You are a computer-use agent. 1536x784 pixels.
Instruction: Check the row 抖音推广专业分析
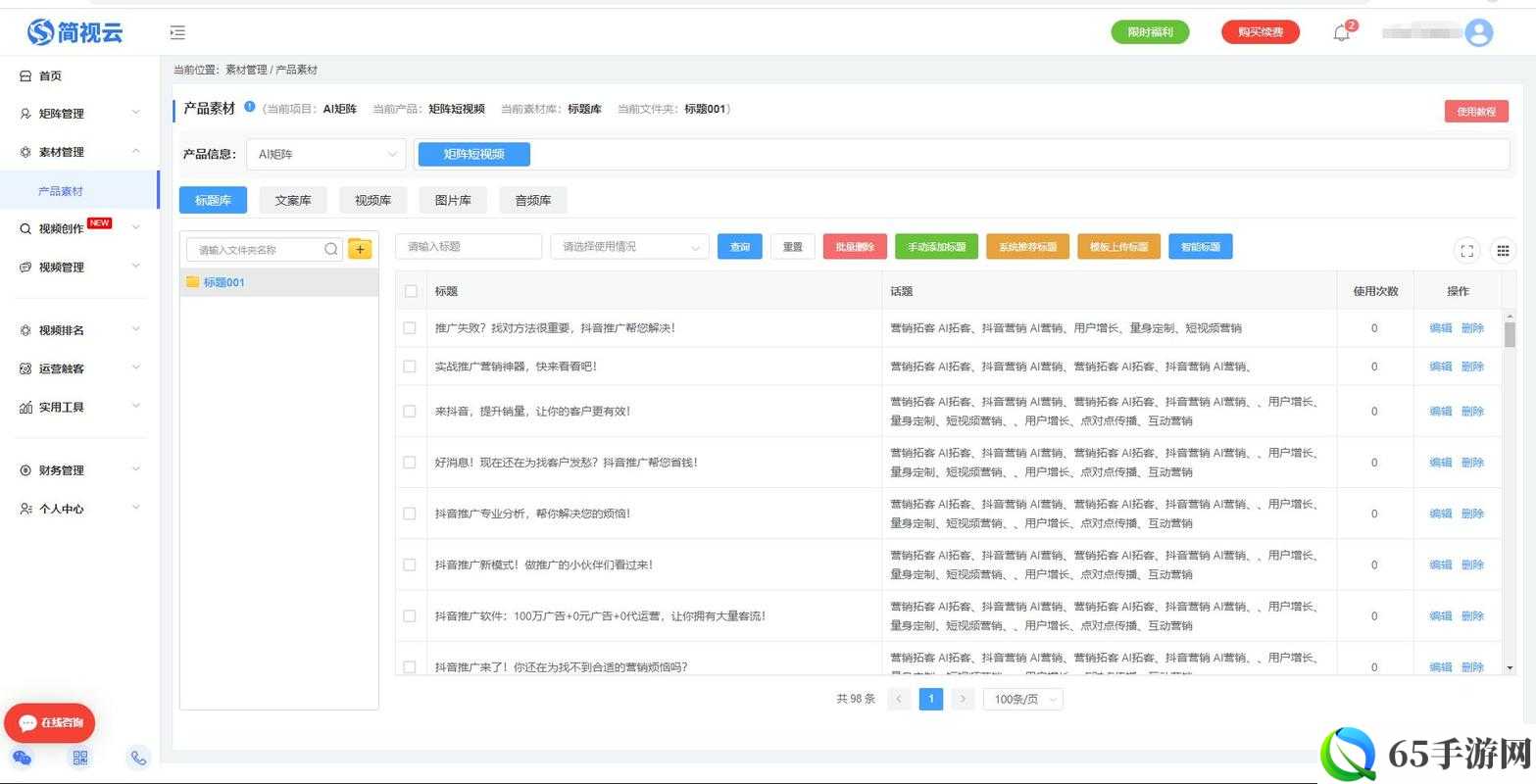click(x=410, y=514)
